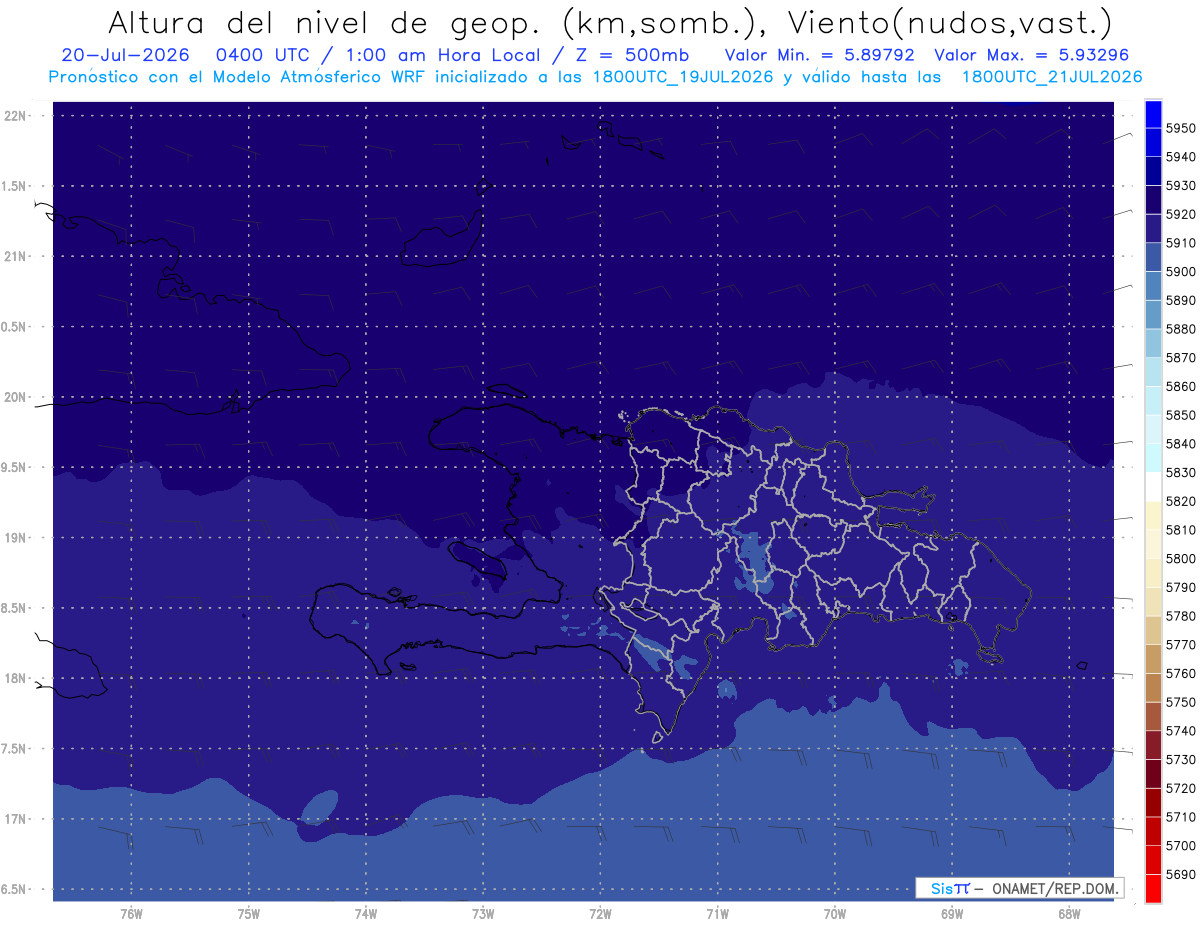Viewport: 1200px width, 927px height.
Task: Click the '5940' legend value
Action: (x=1181, y=157)
